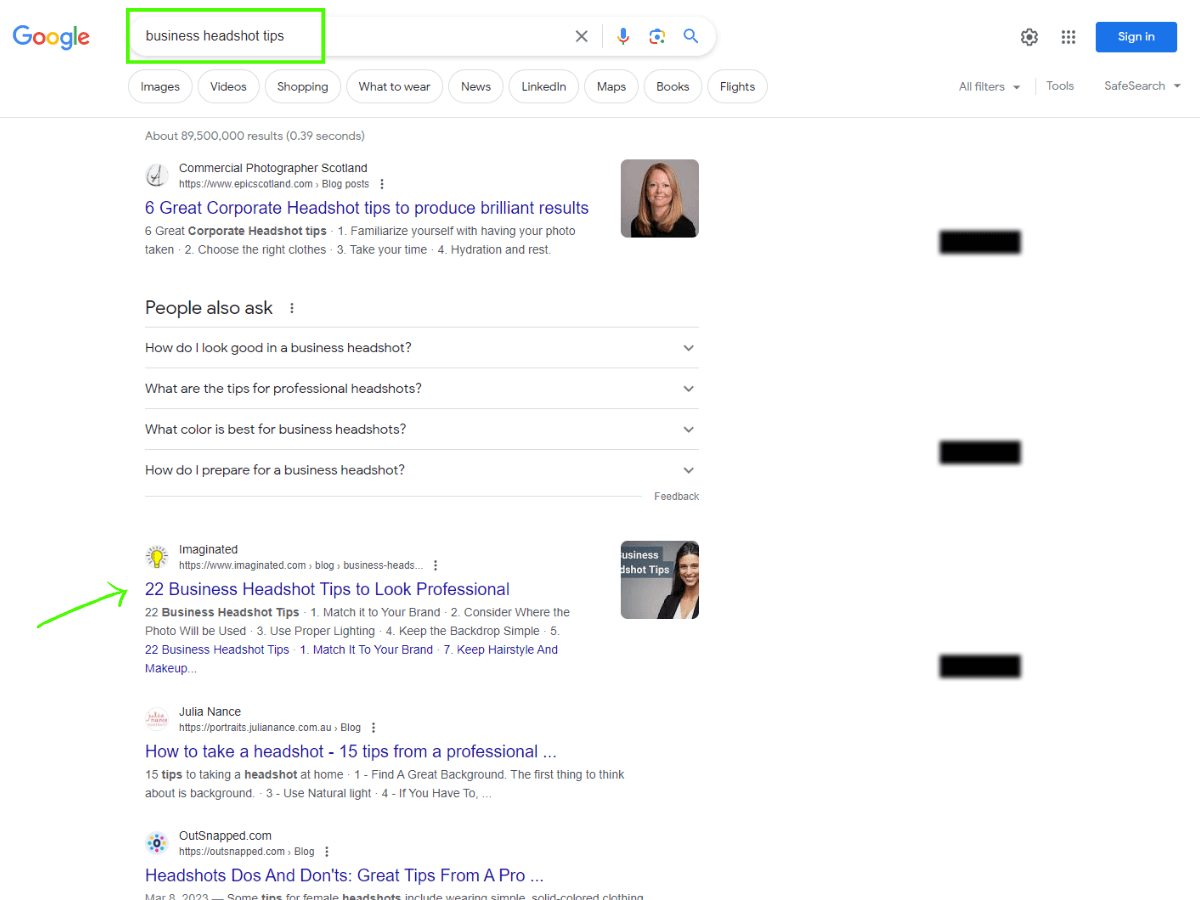This screenshot has height=900, width=1200.
Task: Click the Google logo
Action: tap(51, 37)
